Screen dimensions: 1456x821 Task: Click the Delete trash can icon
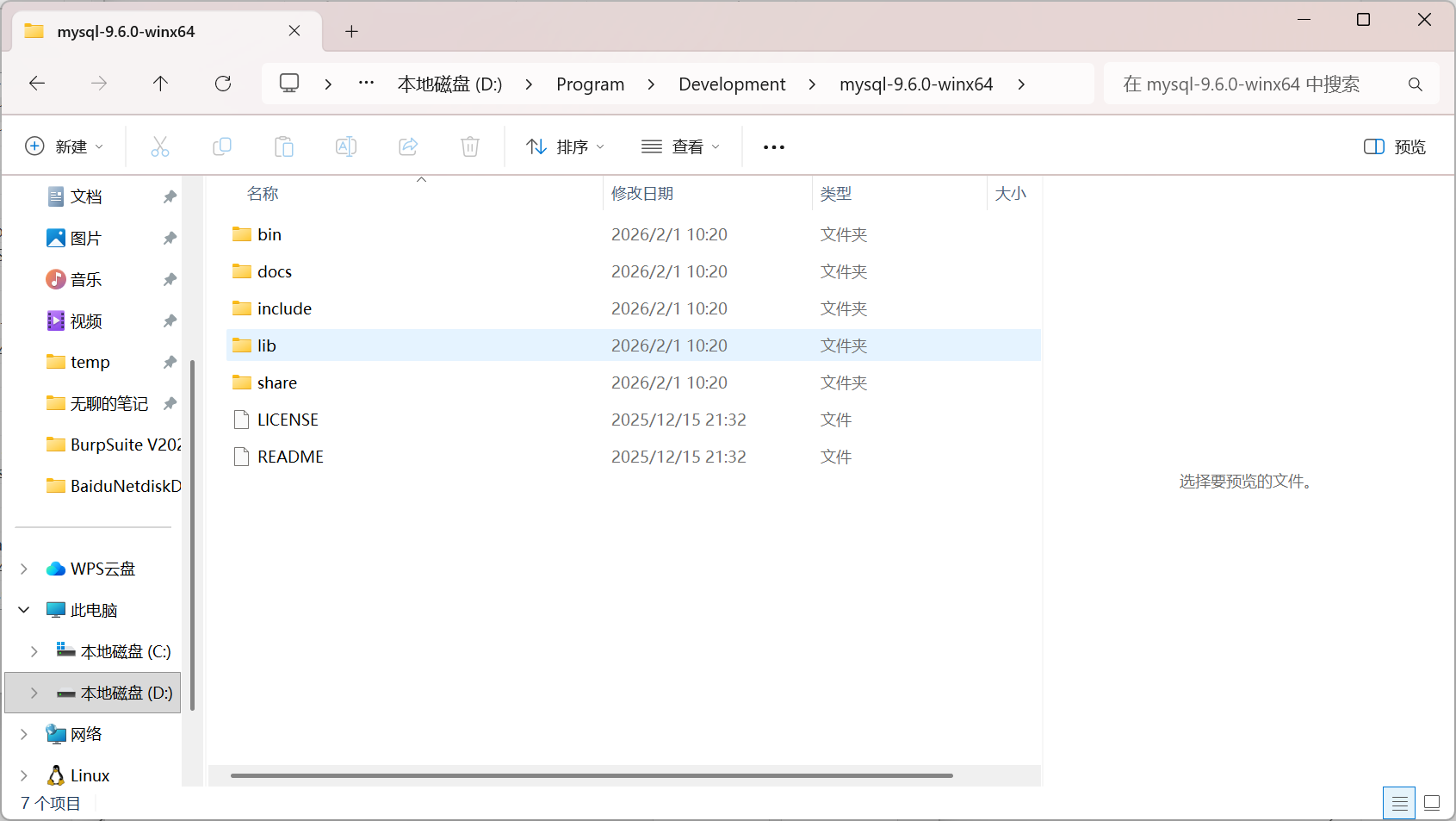point(470,146)
